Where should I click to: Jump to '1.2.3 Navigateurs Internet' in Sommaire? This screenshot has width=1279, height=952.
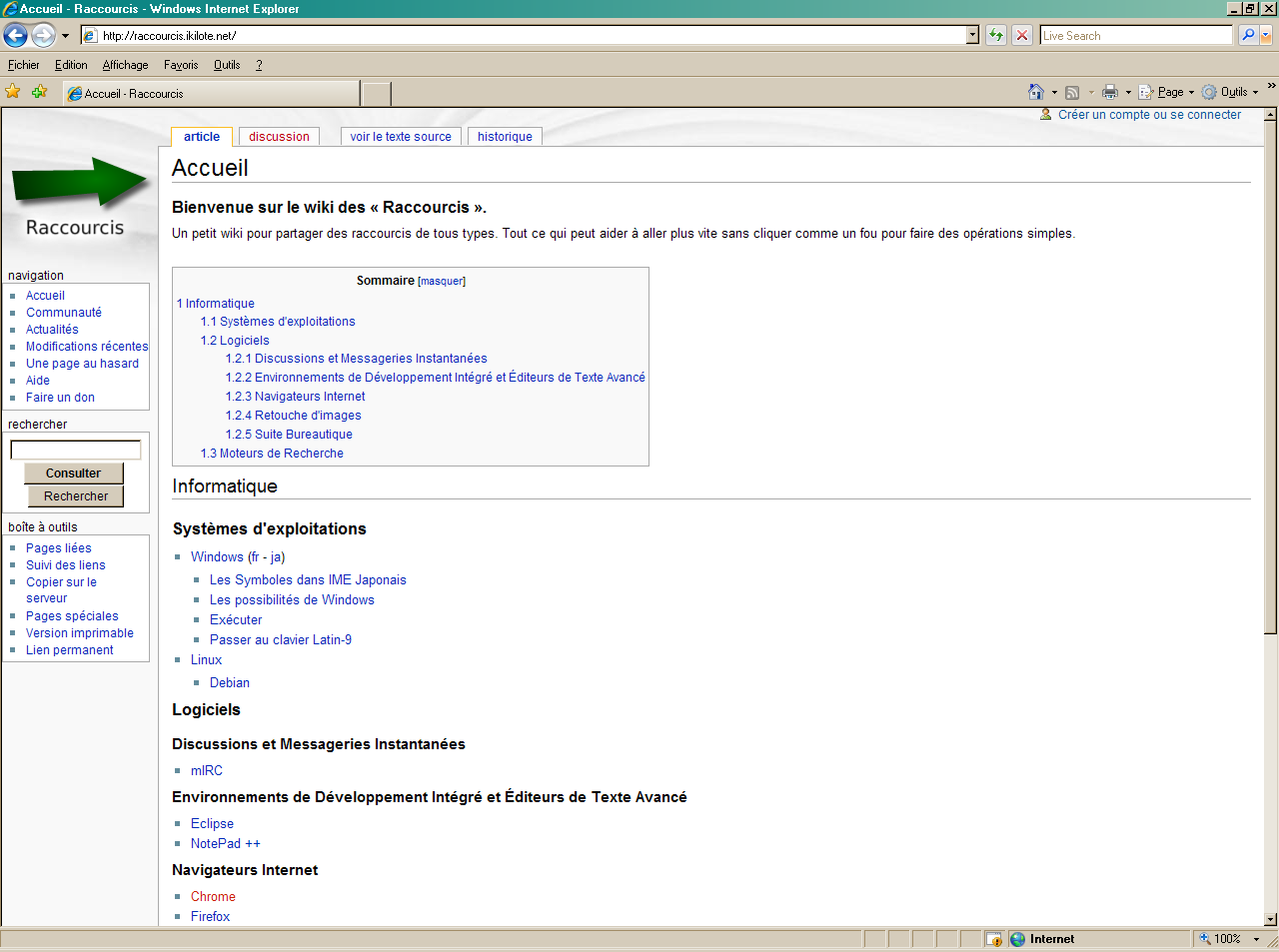click(x=296, y=397)
